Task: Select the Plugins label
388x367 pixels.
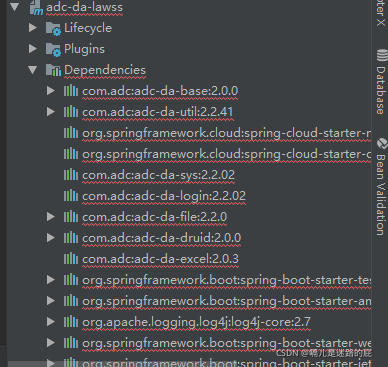Action: tap(84, 49)
